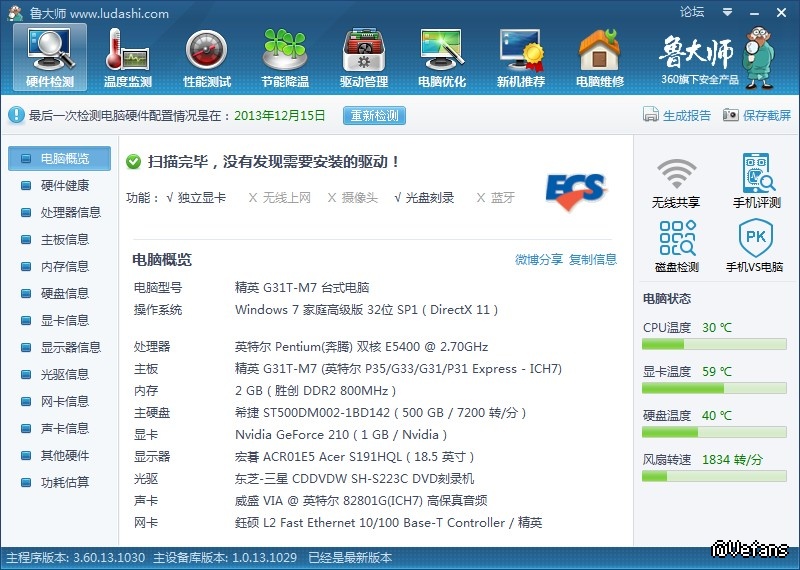Select 电脑概览 in the sidebar
Screen dimensions: 800x570
tap(59, 158)
